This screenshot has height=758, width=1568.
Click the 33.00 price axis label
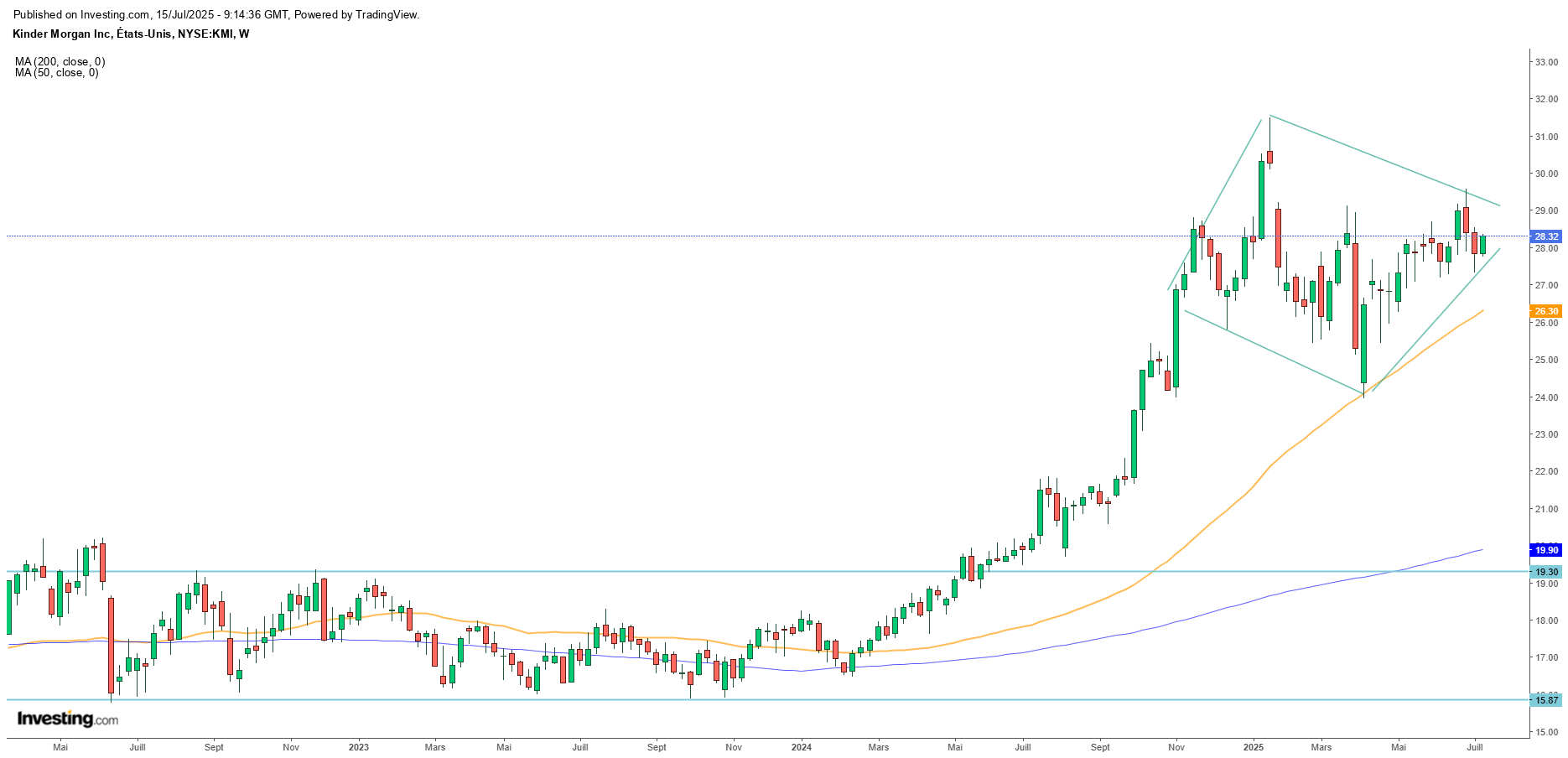(x=1546, y=62)
